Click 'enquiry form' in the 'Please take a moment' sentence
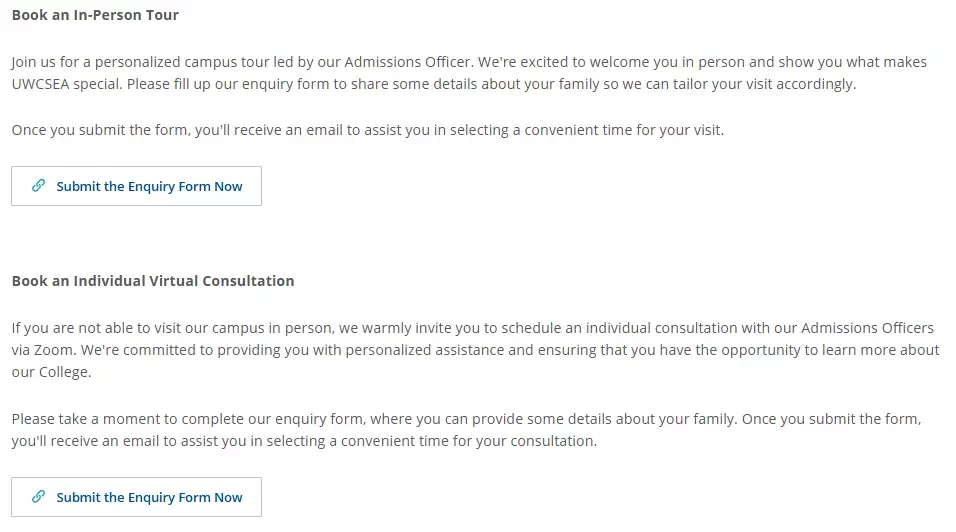956x532 pixels. (319, 419)
